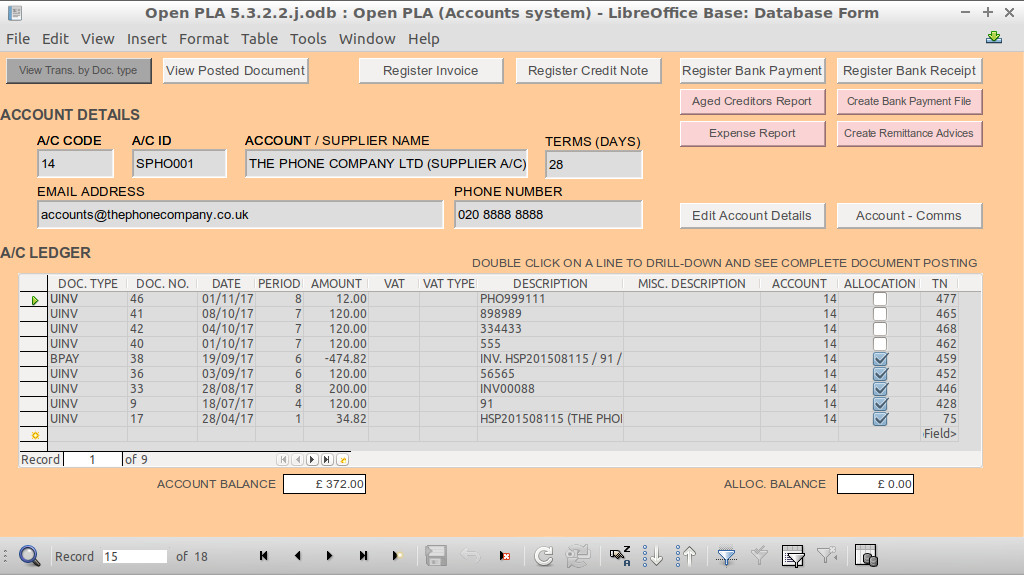Click the Email Address input field
The height and width of the screenshot is (576, 1024).
pyautogui.click(x=240, y=215)
